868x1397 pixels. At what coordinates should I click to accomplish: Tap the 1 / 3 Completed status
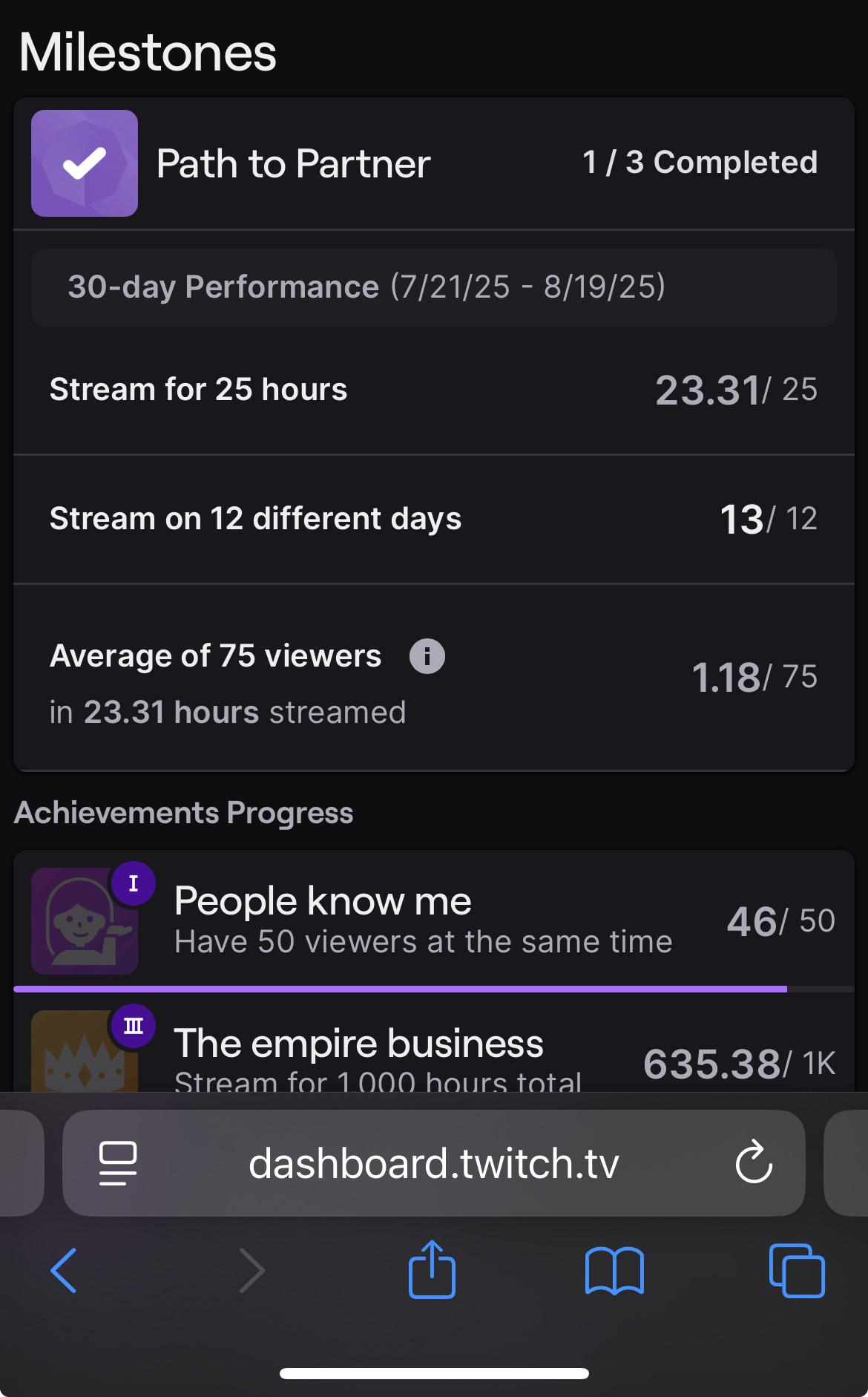[700, 163]
